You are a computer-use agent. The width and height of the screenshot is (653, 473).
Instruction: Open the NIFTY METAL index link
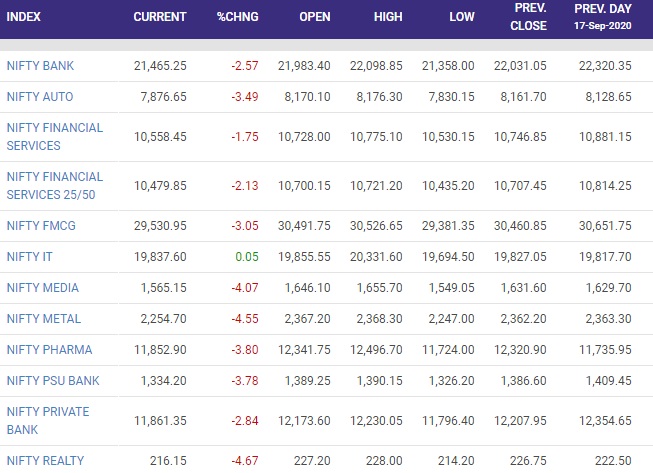(x=44, y=319)
